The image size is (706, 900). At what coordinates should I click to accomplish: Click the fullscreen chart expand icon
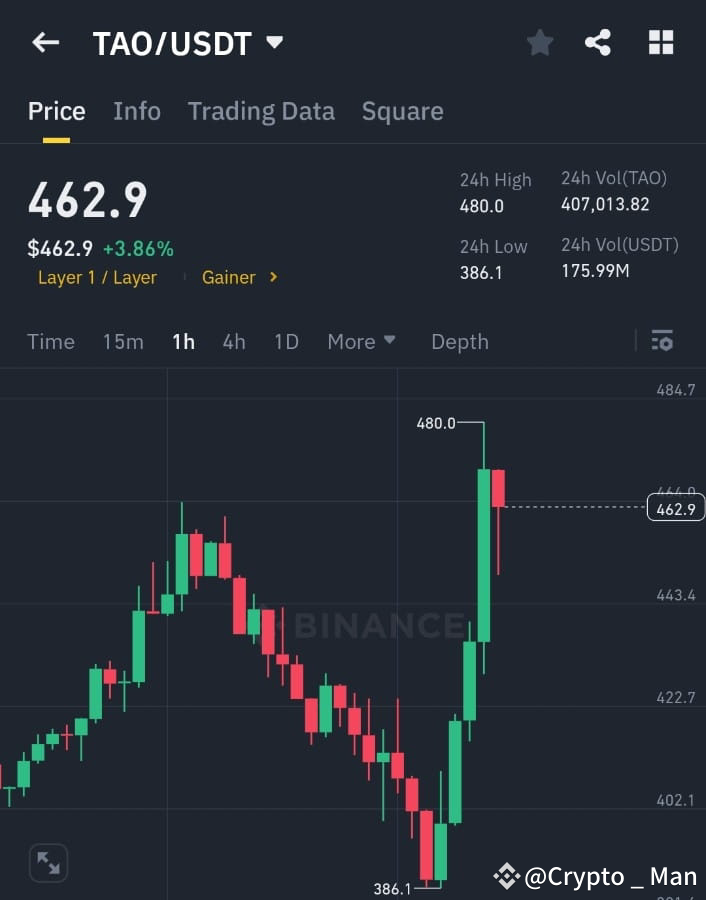coord(48,862)
